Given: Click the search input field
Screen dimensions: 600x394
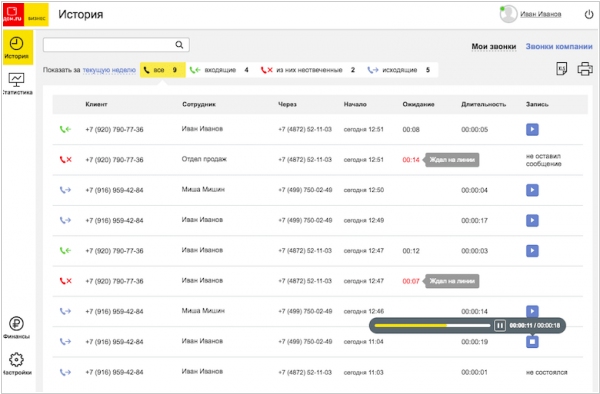Looking at the screenshot, I should pos(116,45).
